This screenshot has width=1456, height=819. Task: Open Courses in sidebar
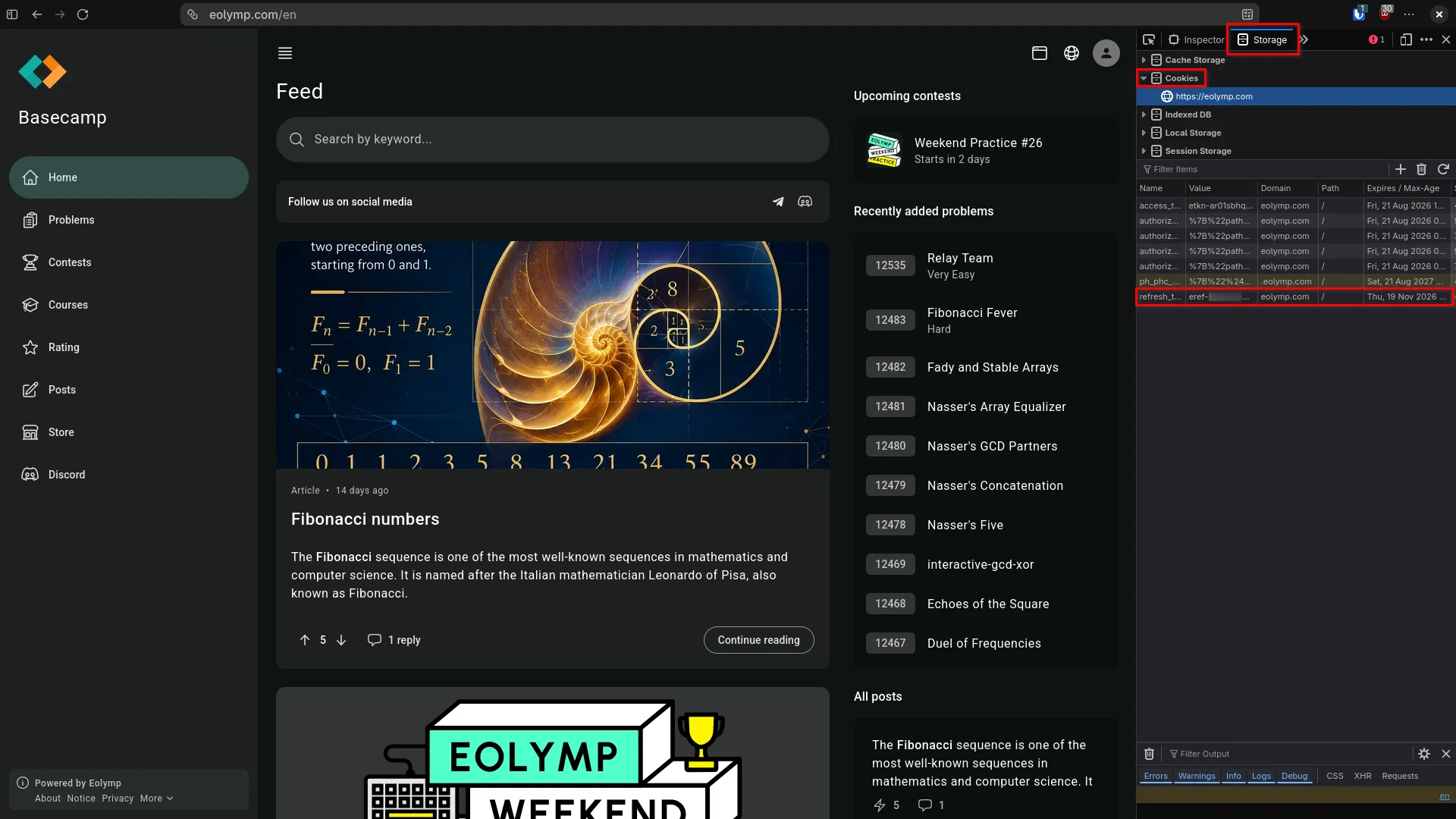[129, 305]
